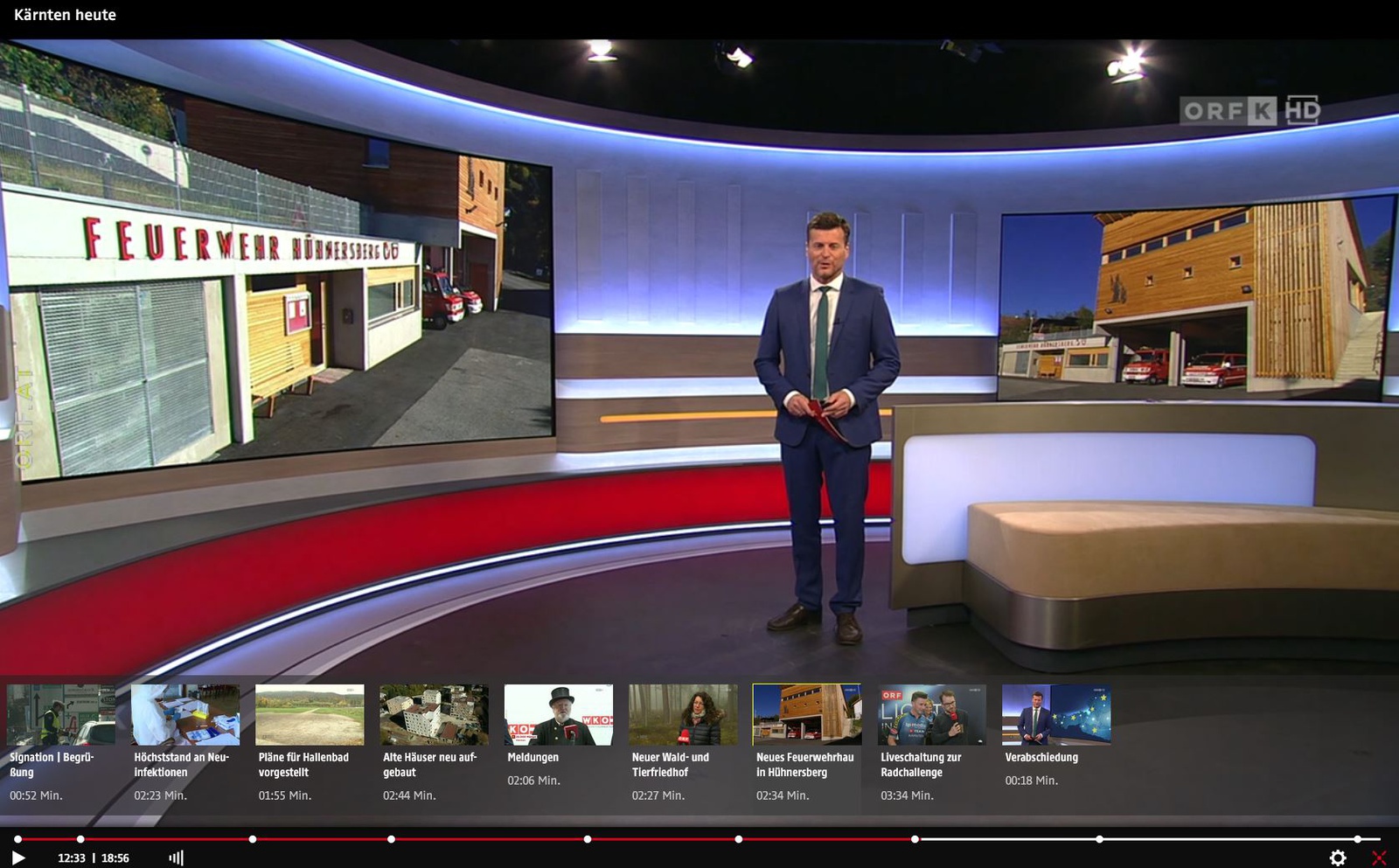Open the Höchststand an Neuinfektionen thumbnail

click(184, 714)
